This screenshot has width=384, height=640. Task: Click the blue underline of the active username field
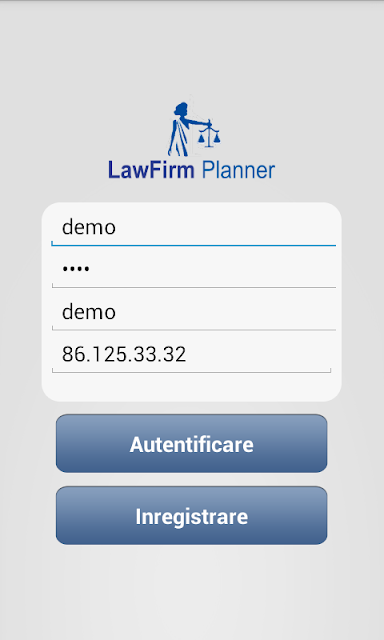193,245
